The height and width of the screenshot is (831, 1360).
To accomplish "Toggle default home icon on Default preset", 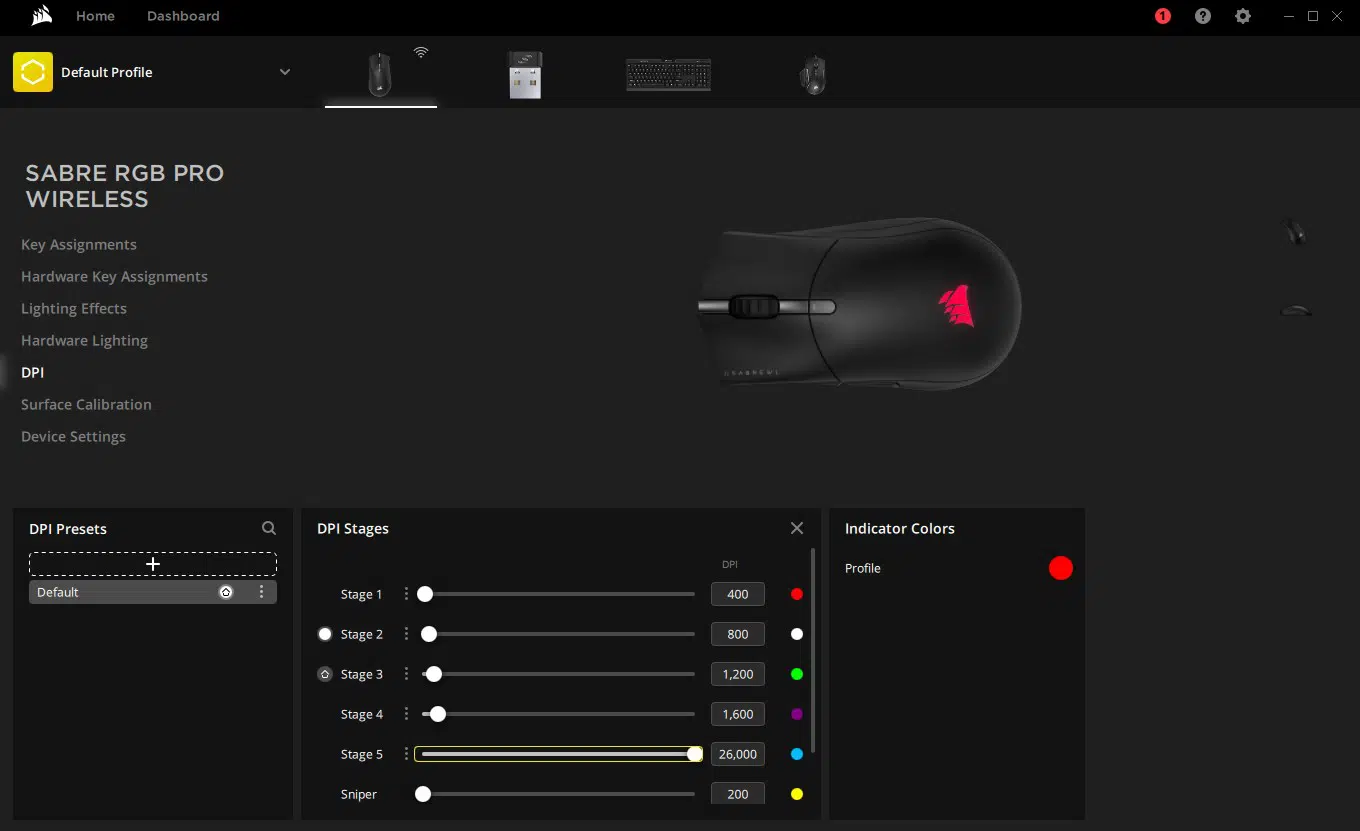I will pos(226,592).
